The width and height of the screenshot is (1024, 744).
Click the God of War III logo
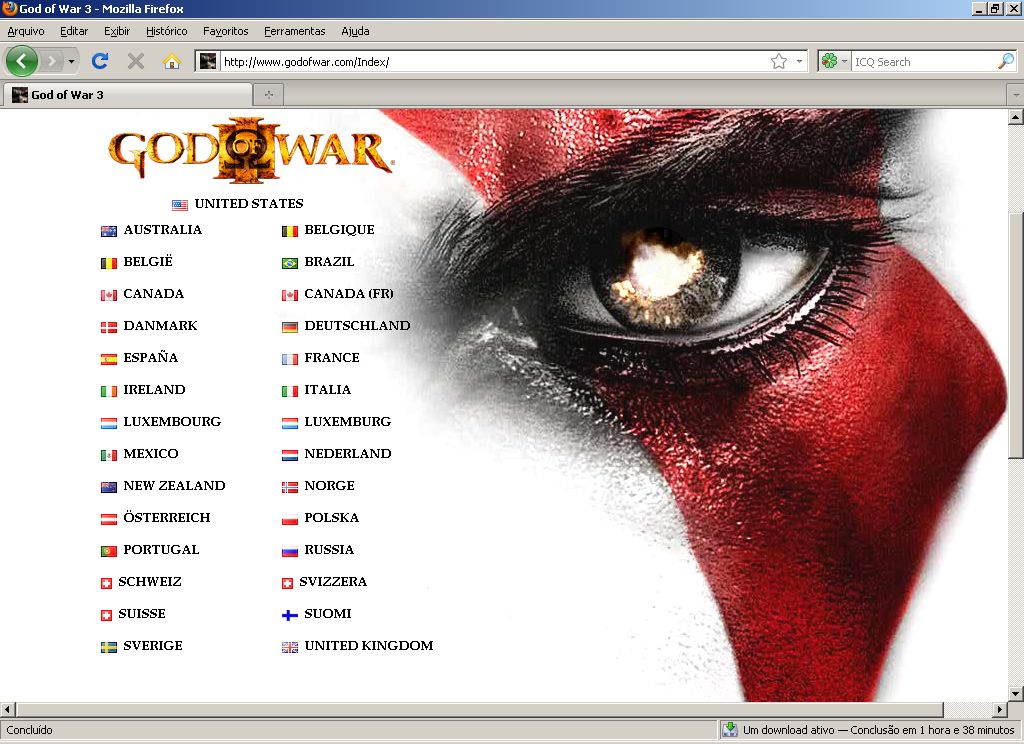coord(250,152)
